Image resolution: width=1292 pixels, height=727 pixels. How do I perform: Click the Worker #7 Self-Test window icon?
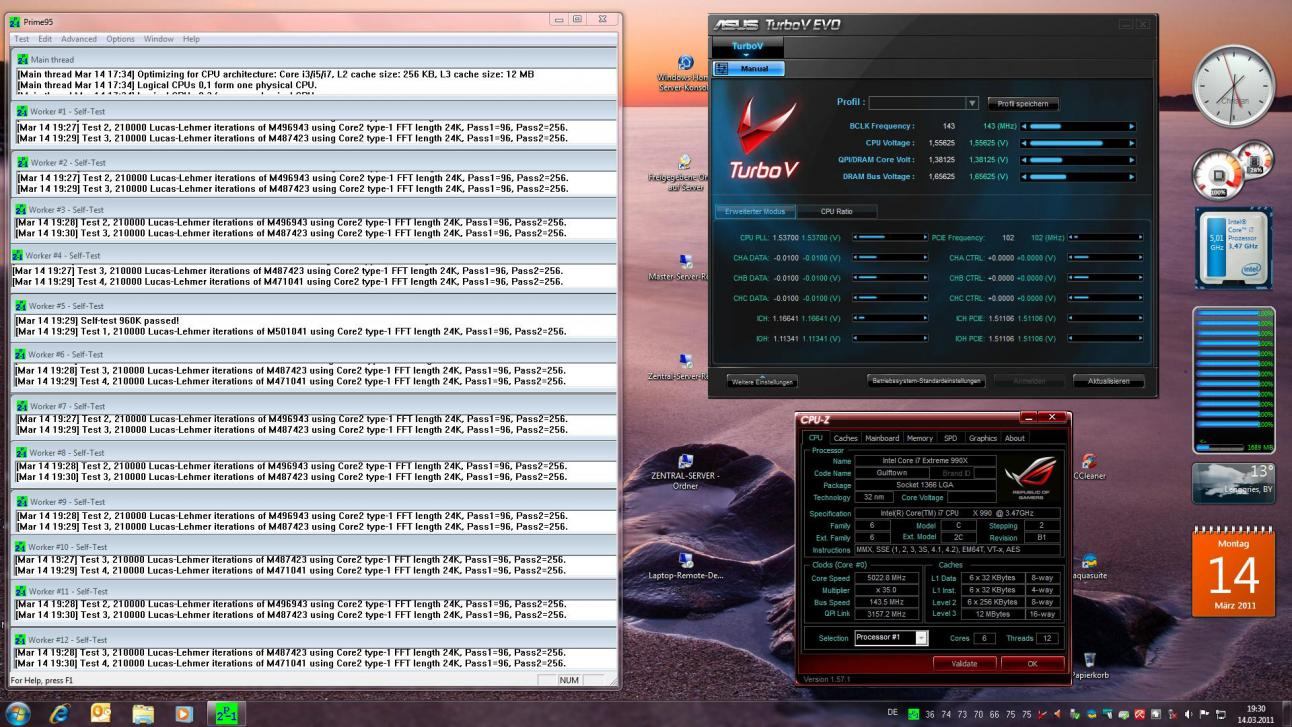(20, 407)
